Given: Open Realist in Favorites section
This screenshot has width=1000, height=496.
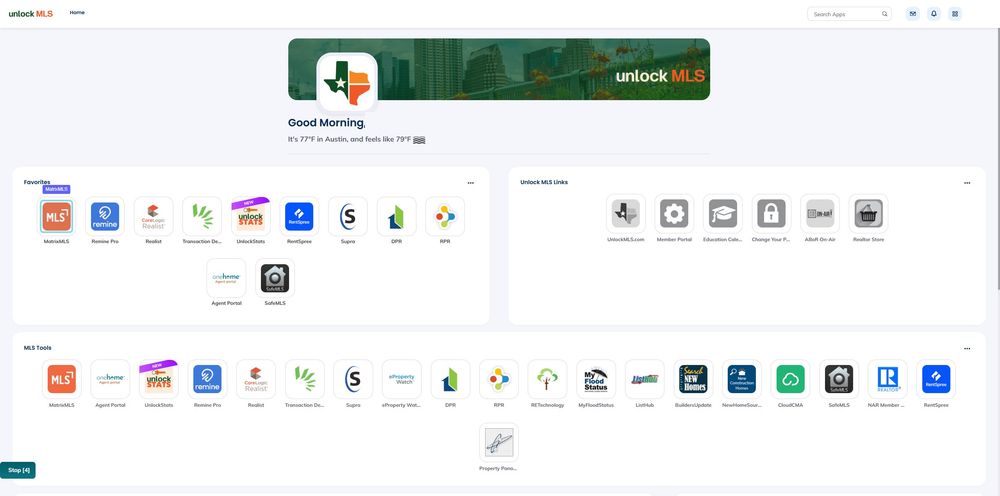Looking at the screenshot, I should click(x=154, y=216).
